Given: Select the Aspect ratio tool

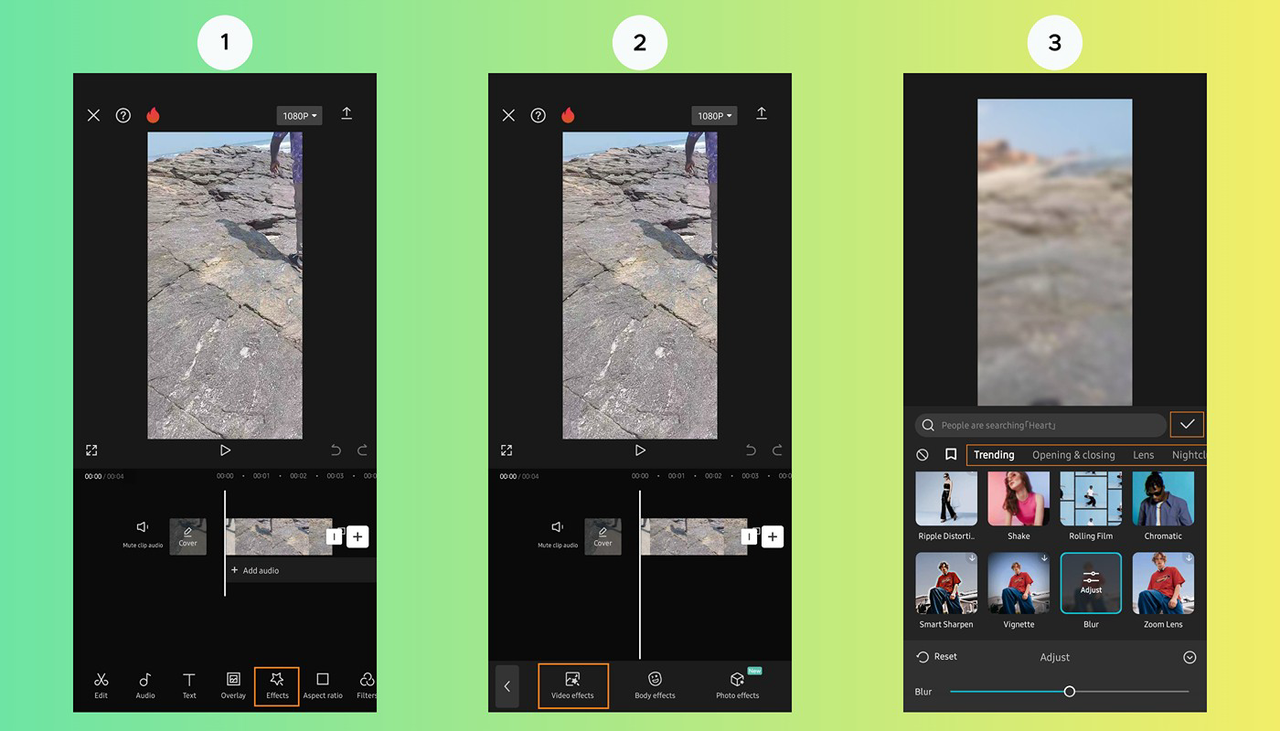Looking at the screenshot, I should pyautogui.click(x=322, y=686).
